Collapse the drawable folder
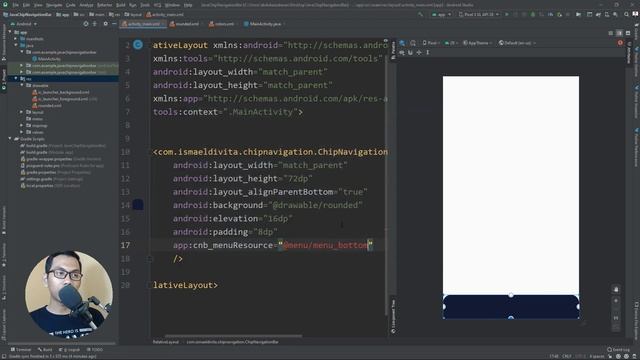This screenshot has width=640, height=360. [x=22, y=85]
